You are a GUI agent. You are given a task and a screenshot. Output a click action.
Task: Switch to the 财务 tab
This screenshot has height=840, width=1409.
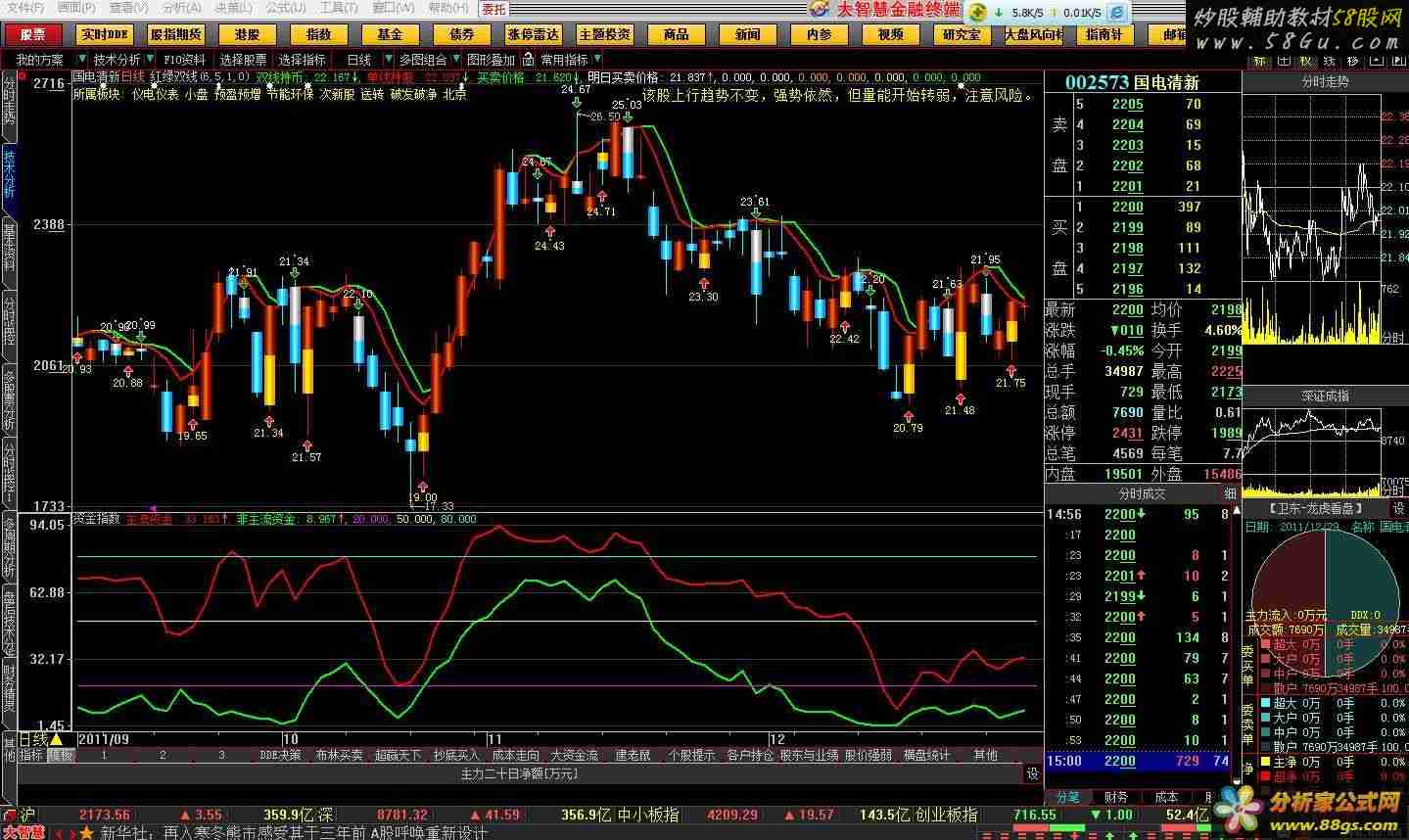tap(1116, 797)
